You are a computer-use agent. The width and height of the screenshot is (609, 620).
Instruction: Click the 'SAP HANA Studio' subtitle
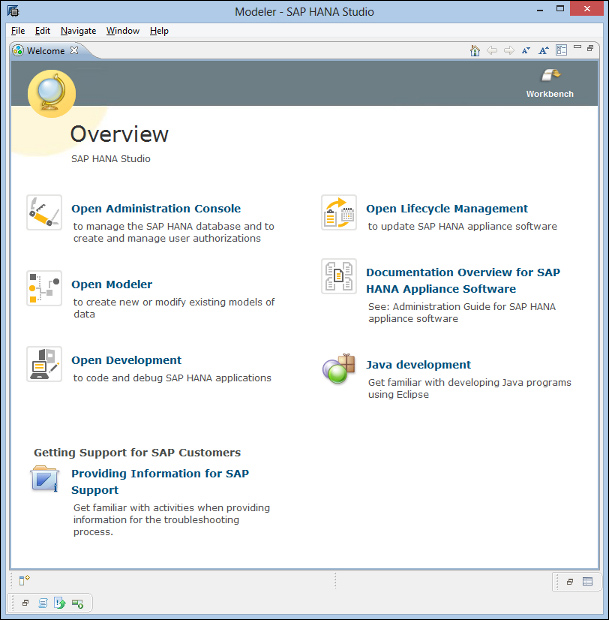[x=111, y=159]
